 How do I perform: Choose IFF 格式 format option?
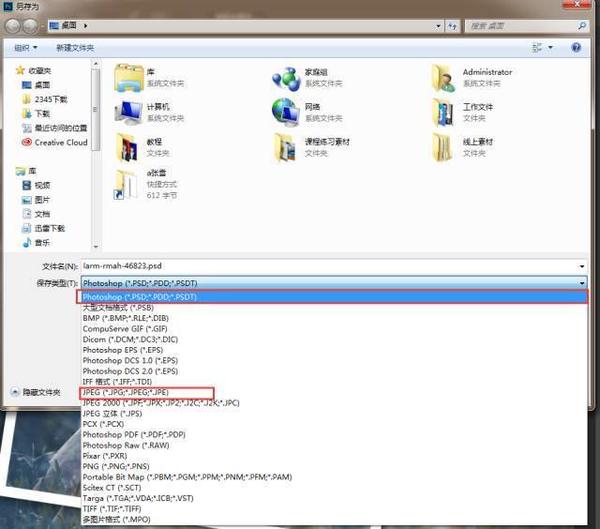(x=334, y=382)
